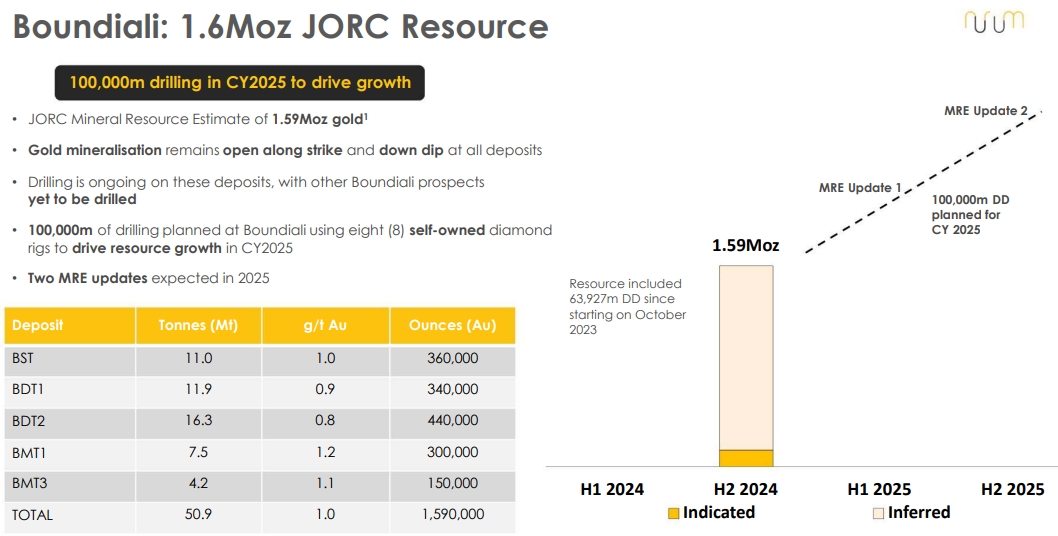1058x536 pixels.
Task: Click the MRE Update 1 label
Action: (x=860, y=188)
